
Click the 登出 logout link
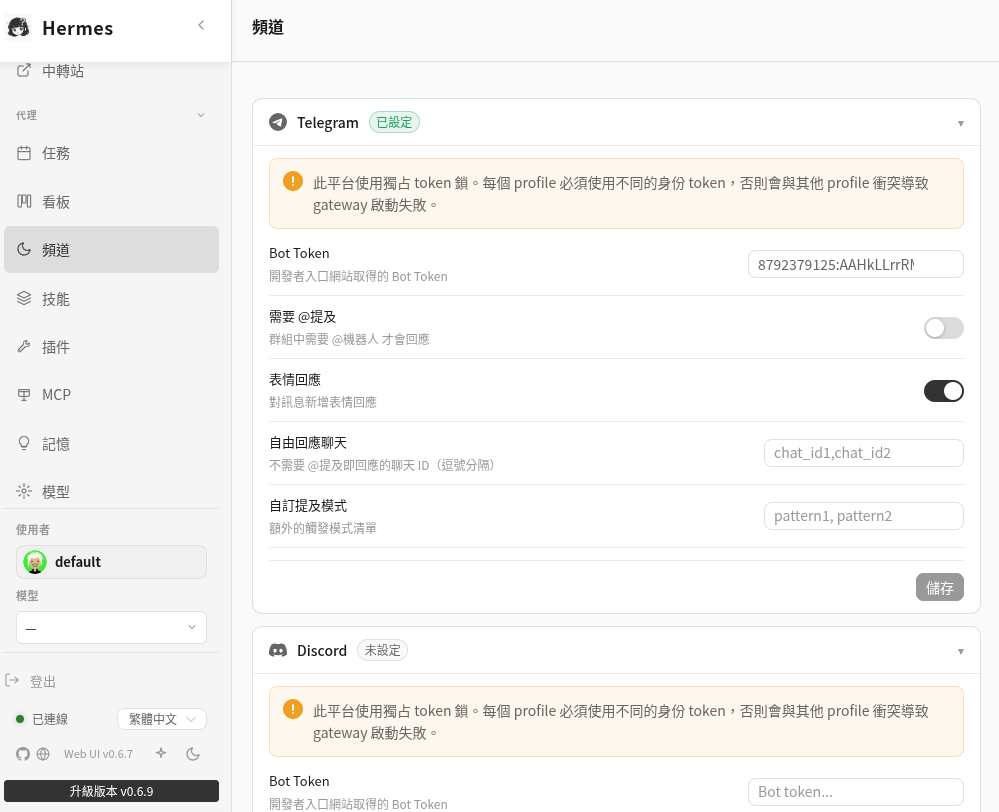click(43, 681)
